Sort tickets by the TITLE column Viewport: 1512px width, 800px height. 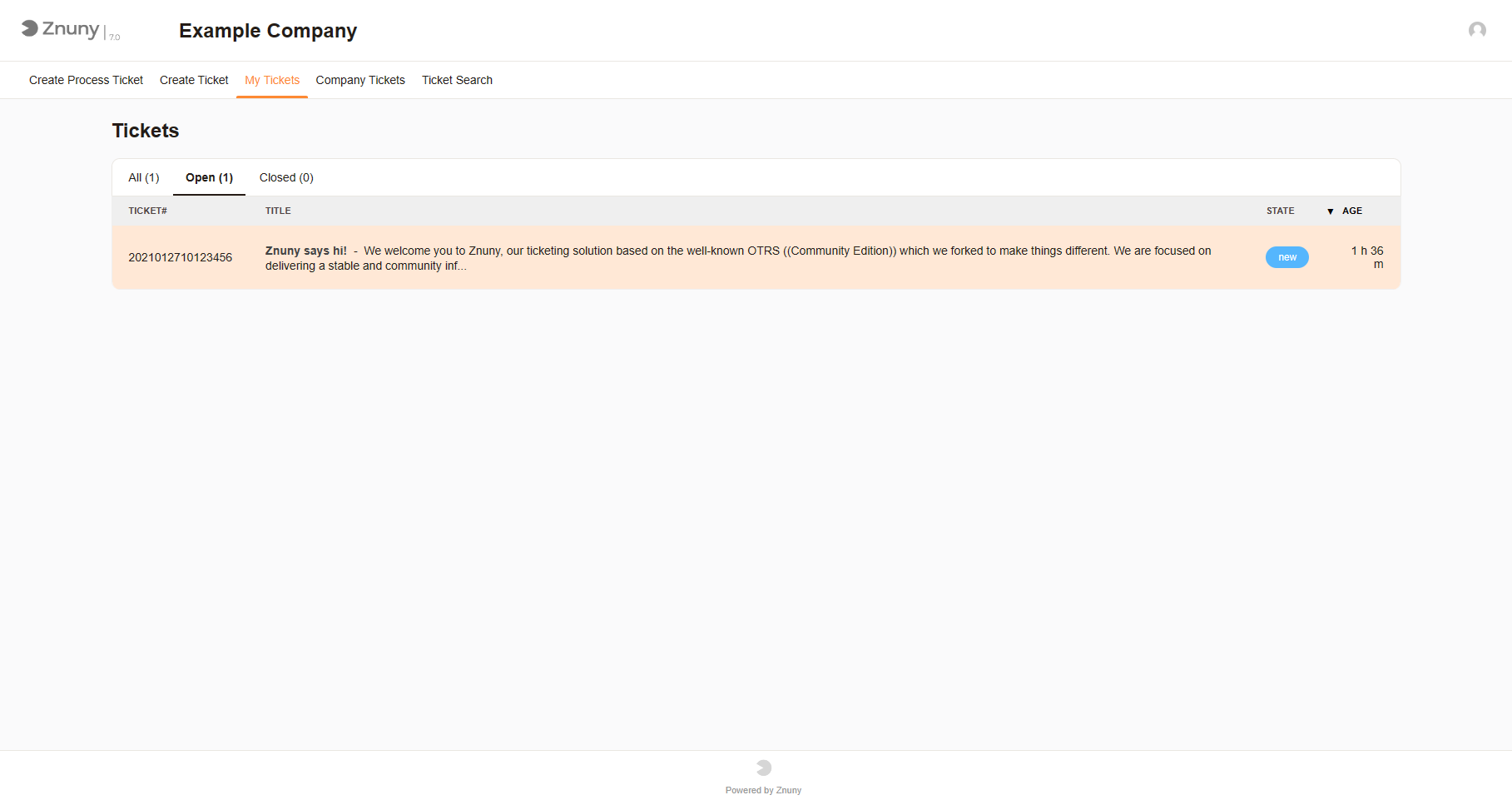pyautogui.click(x=277, y=211)
